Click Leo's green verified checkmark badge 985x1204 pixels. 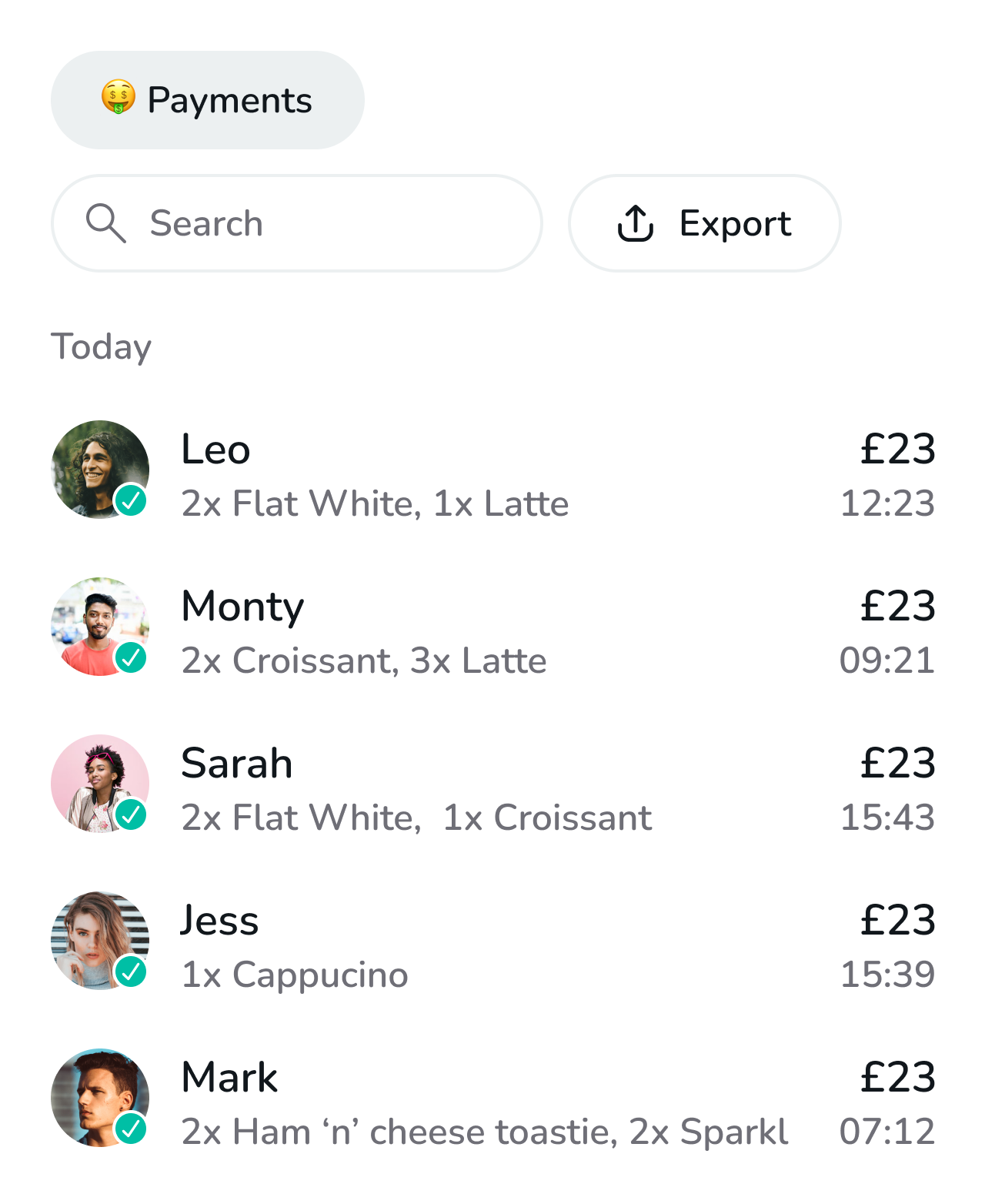point(132,501)
